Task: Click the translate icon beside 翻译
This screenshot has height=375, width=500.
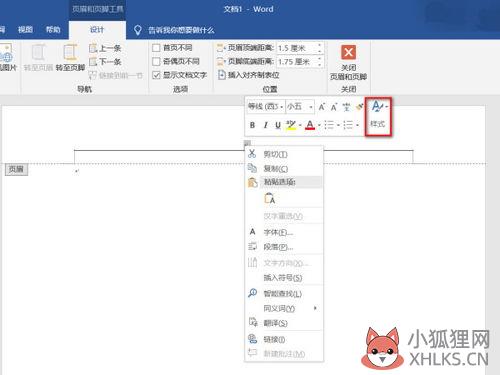Action: [253, 322]
